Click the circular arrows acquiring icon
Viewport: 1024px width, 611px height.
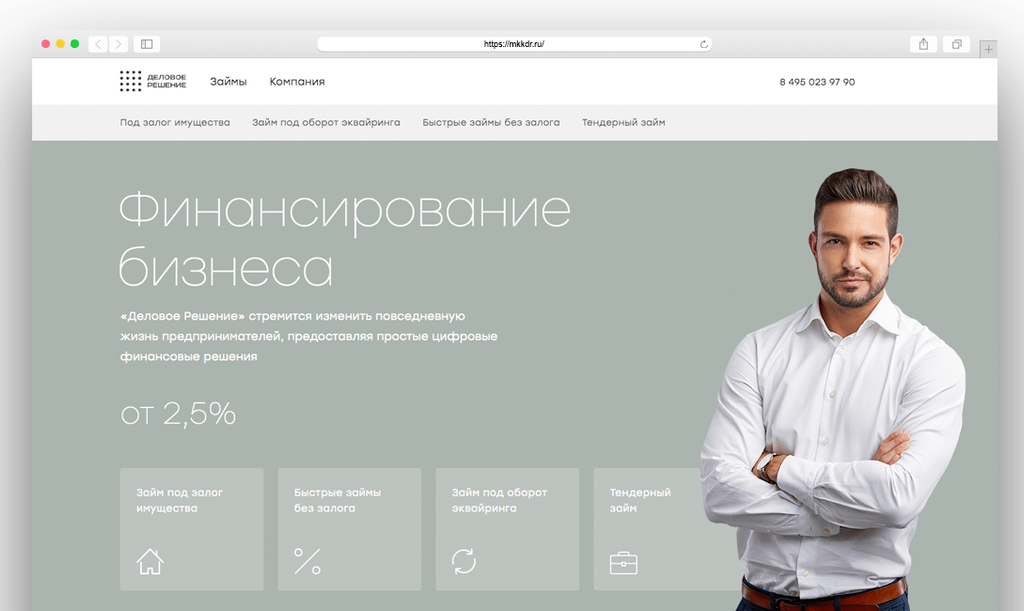click(x=464, y=561)
